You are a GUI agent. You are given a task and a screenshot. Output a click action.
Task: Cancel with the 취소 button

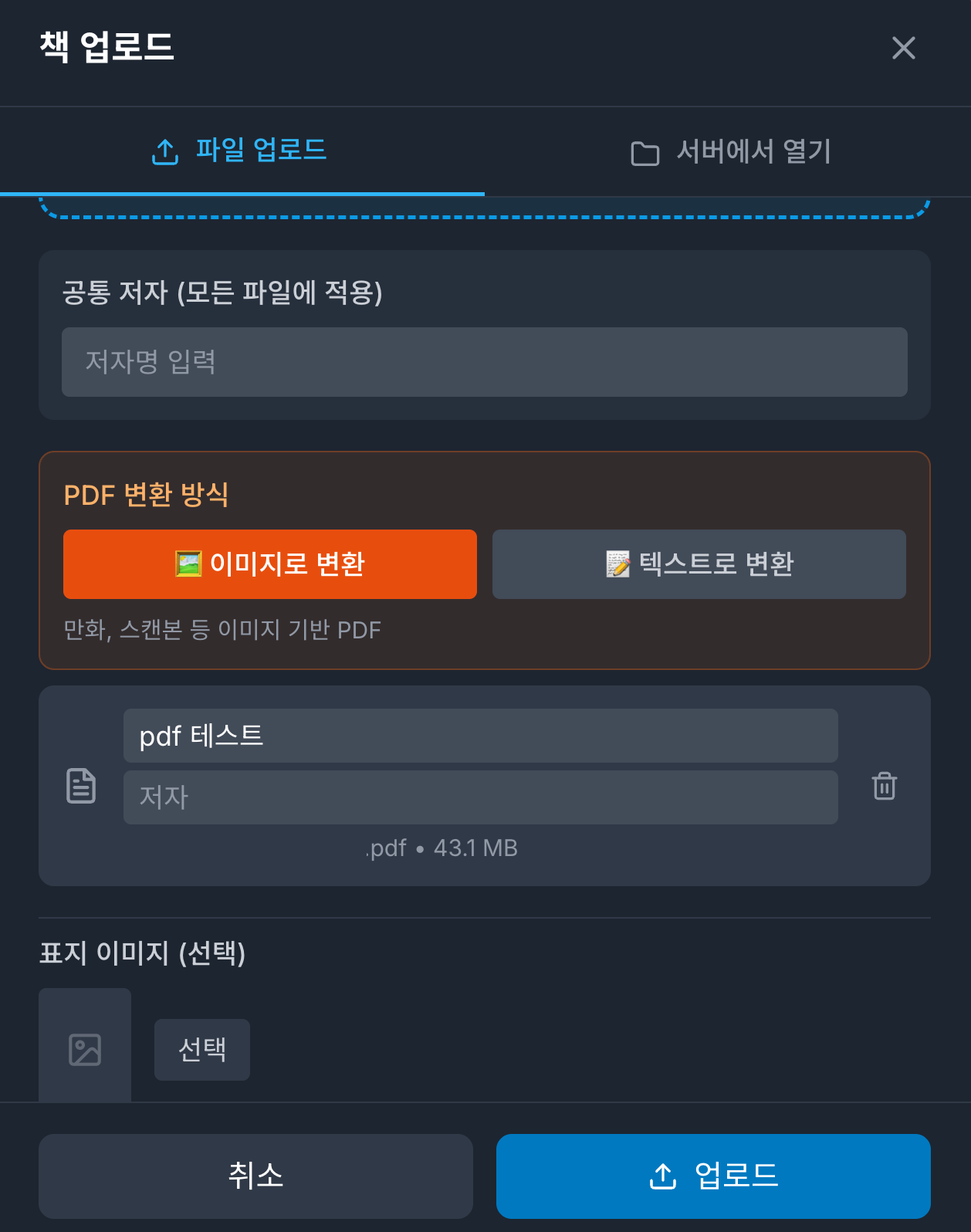pyautogui.click(x=255, y=1176)
